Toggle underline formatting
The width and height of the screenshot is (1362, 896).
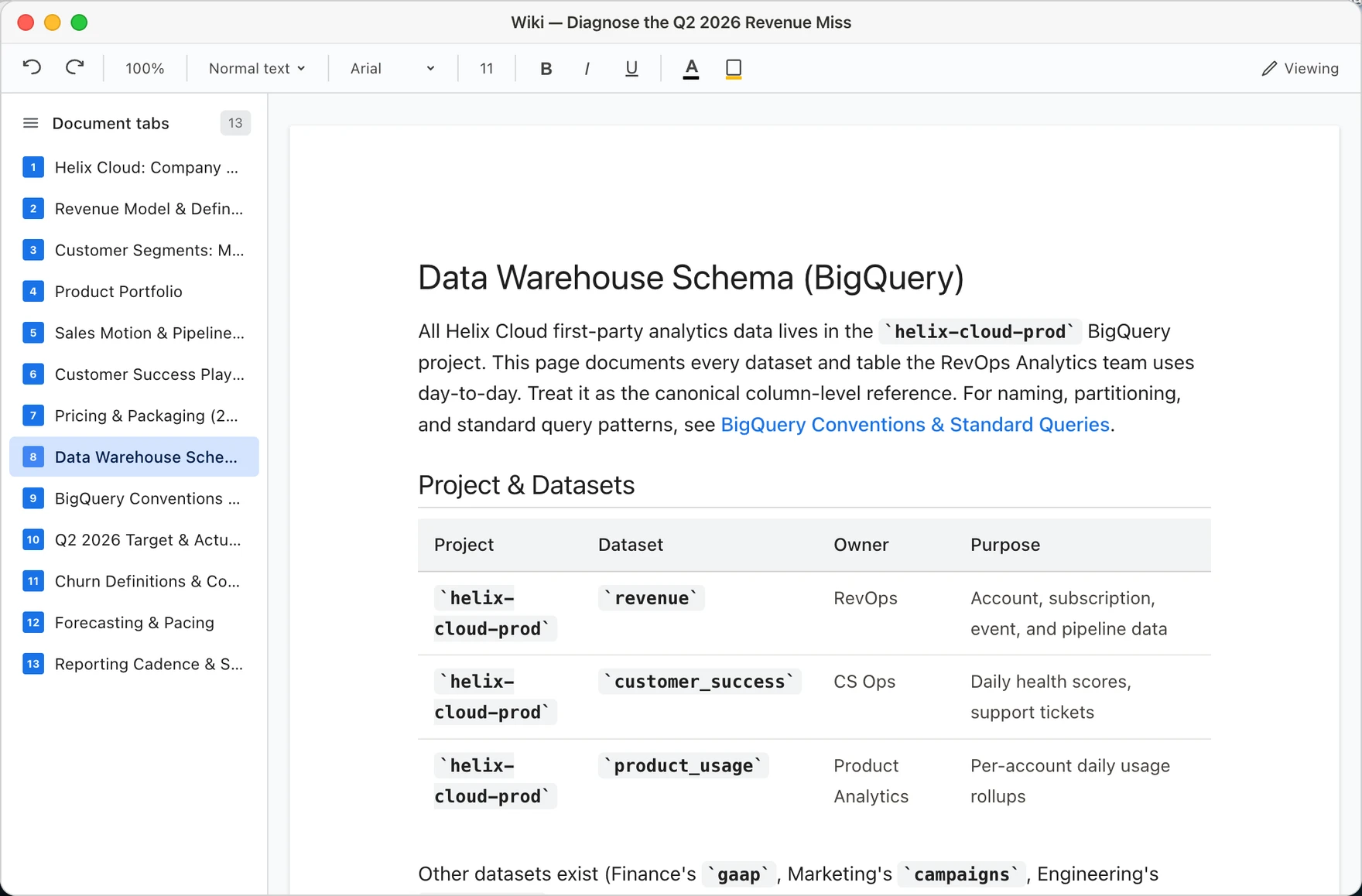(631, 68)
